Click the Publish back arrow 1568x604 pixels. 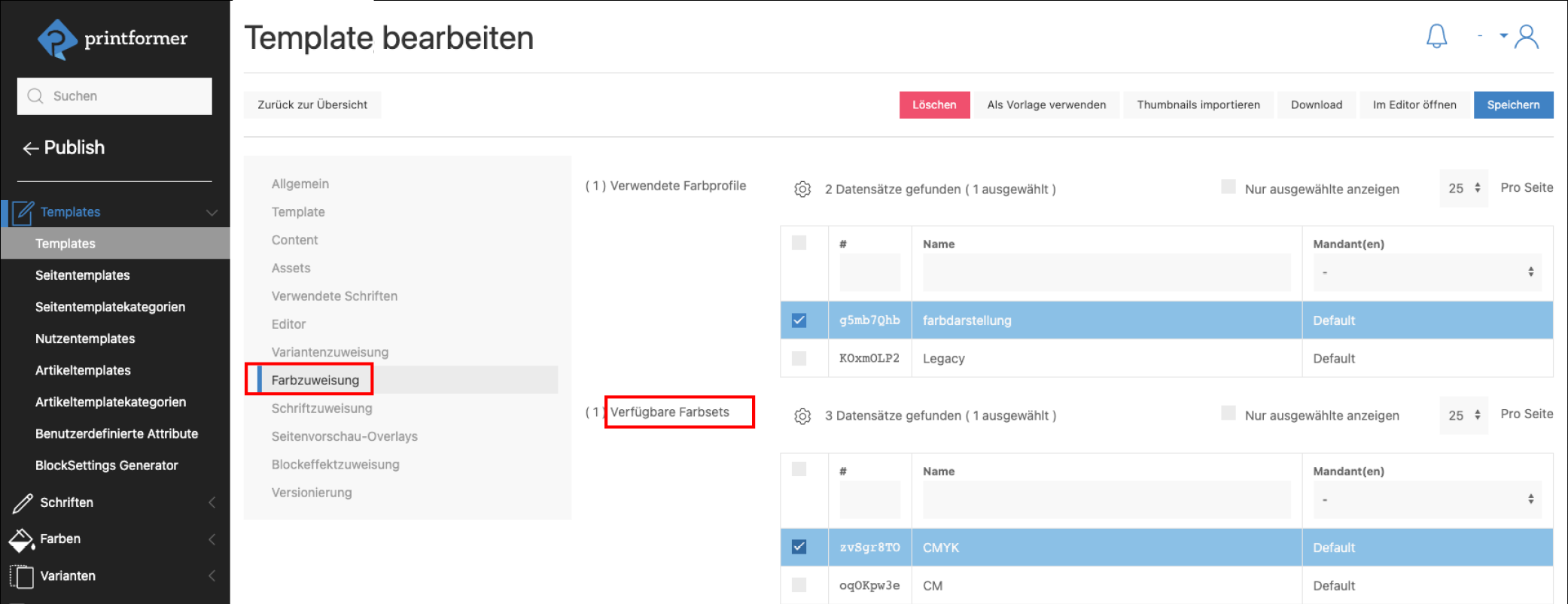coord(30,148)
